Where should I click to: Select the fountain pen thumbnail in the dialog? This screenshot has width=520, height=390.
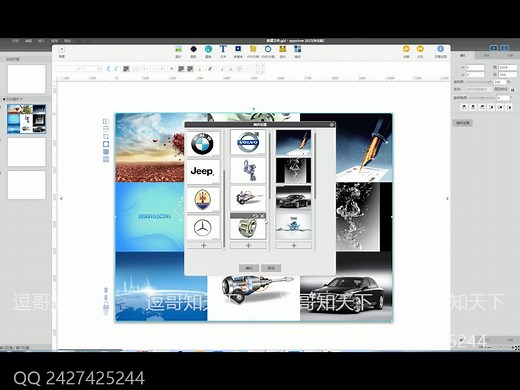click(x=294, y=143)
